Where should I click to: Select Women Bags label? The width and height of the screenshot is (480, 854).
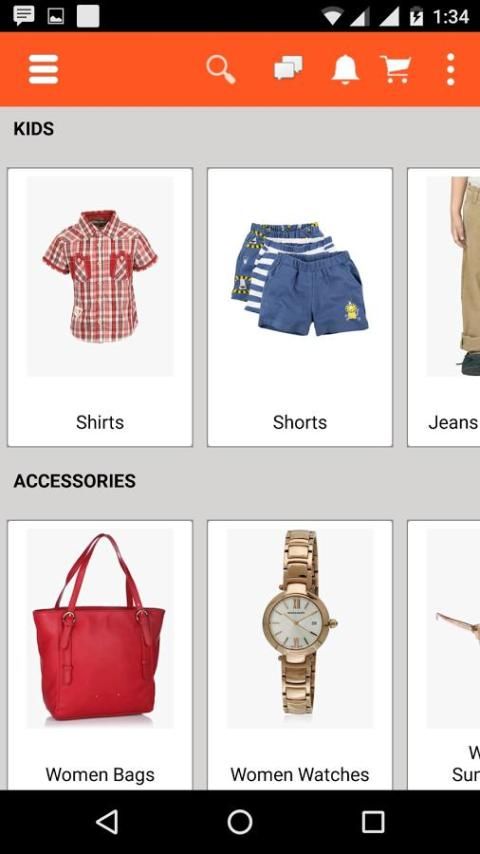100,774
